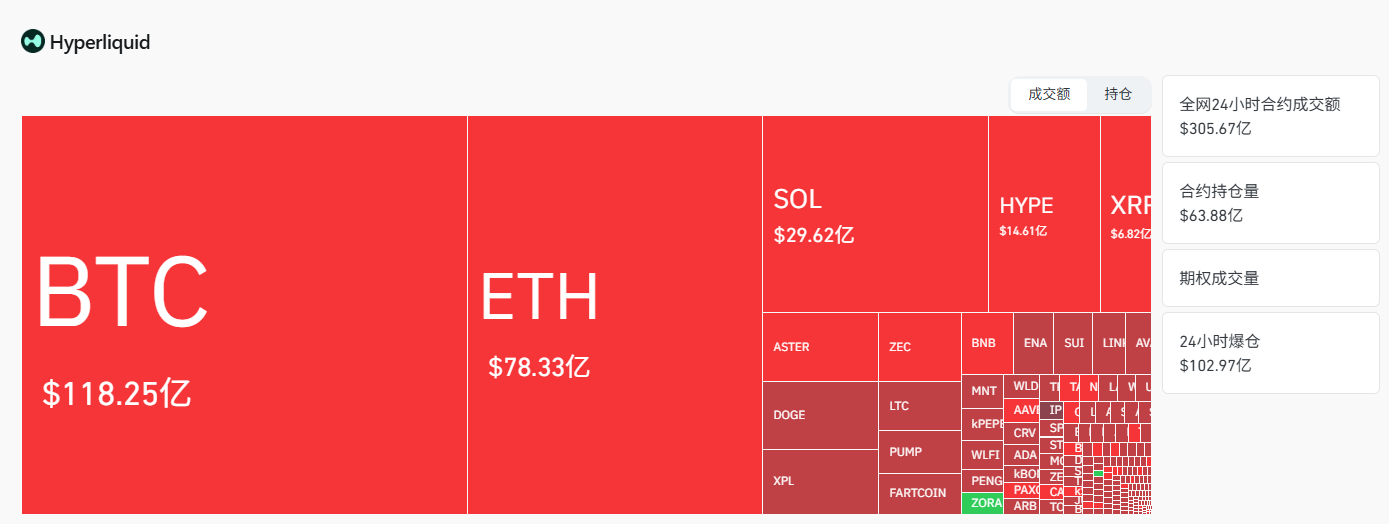The width and height of the screenshot is (1389, 524).
Task: Open the DOGE tile
Action: pyautogui.click(x=820, y=415)
